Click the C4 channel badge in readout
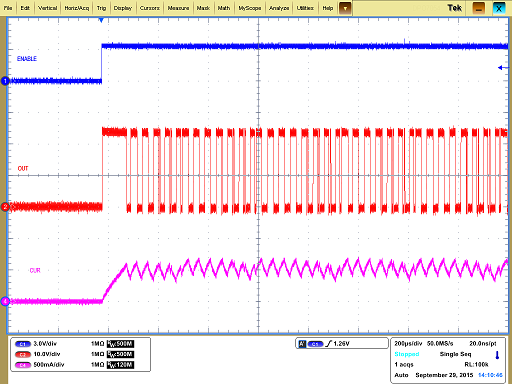This screenshot has width=512, height=384. [x=23, y=365]
